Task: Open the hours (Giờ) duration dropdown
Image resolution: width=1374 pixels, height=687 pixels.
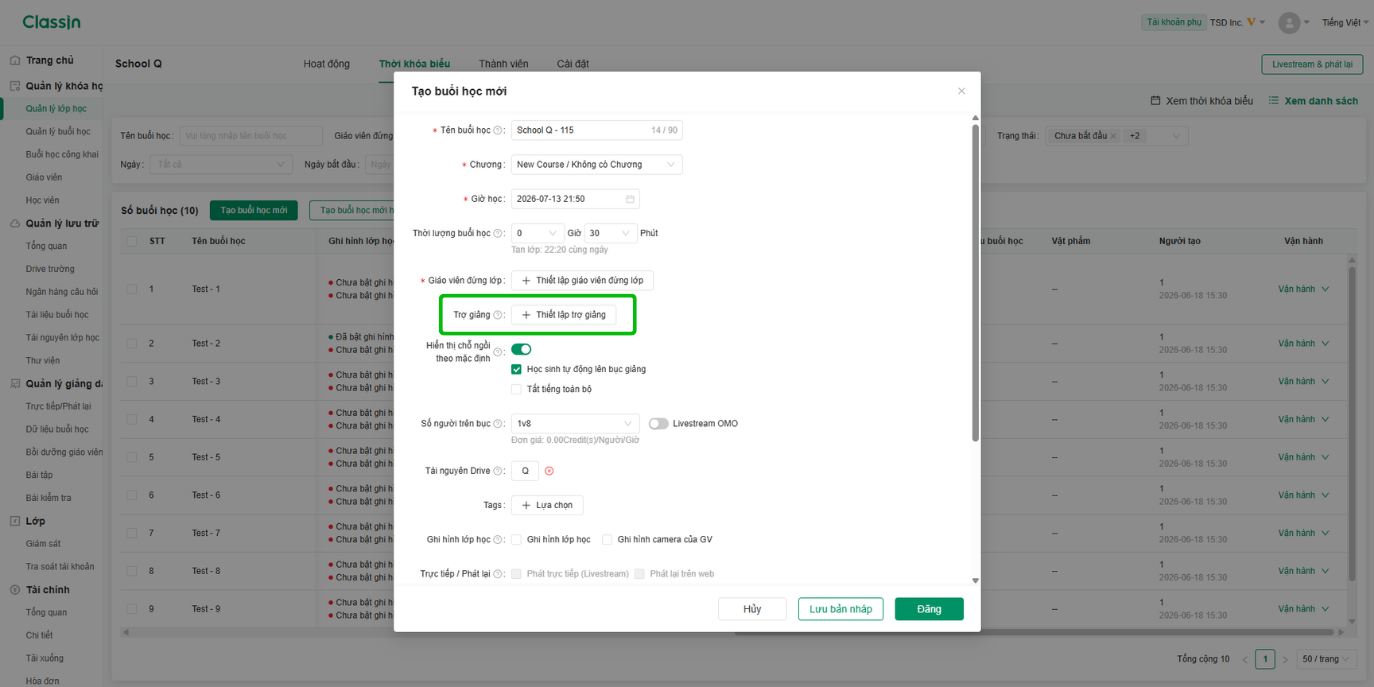Action: pos(538,233)
